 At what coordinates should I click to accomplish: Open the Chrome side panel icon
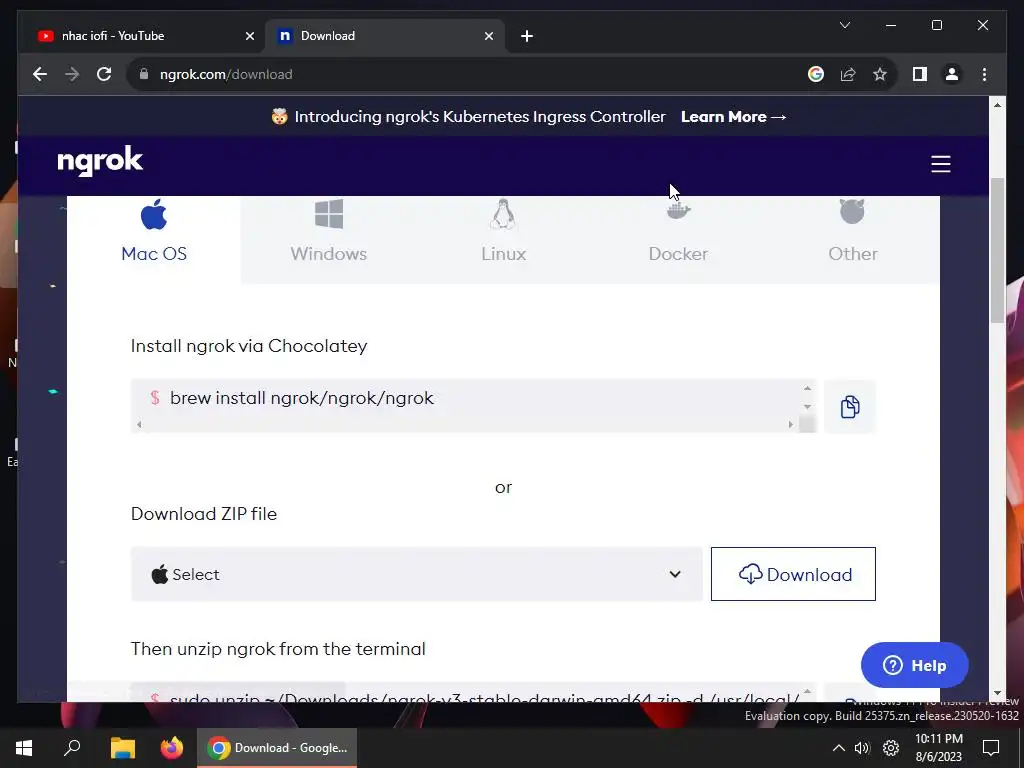(920, 74)
